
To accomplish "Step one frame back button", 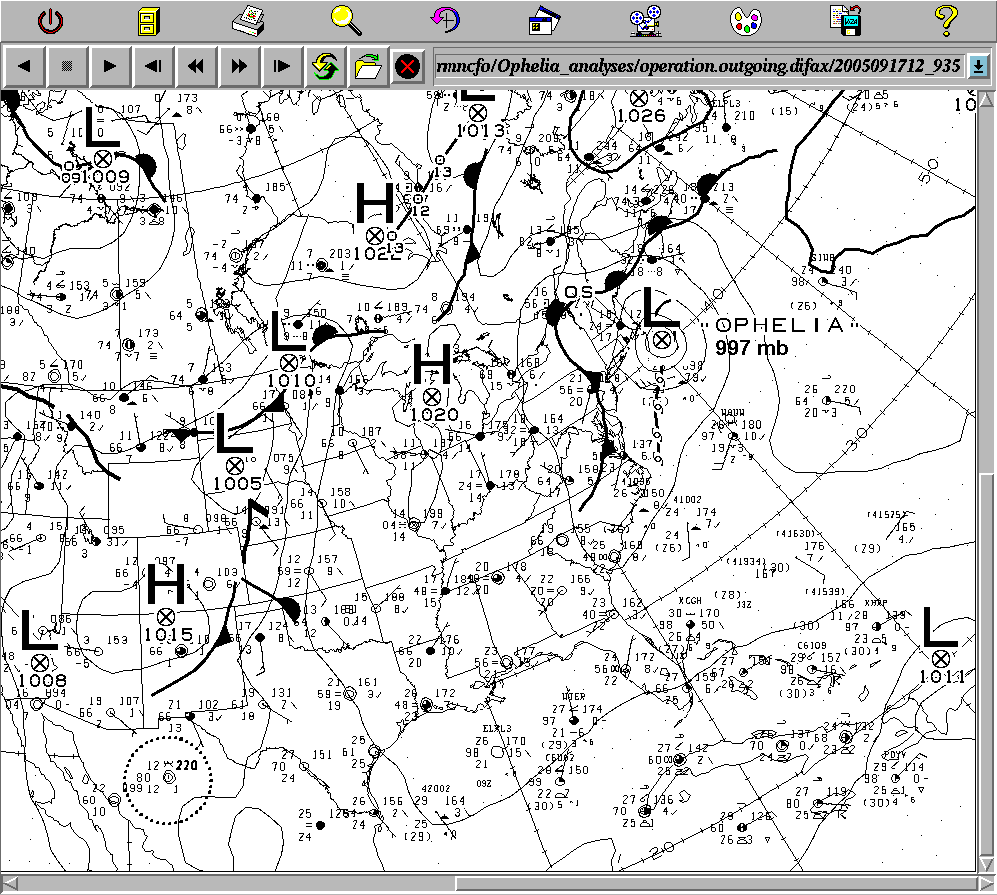I will pyautogui.click(x=153, y=67).
